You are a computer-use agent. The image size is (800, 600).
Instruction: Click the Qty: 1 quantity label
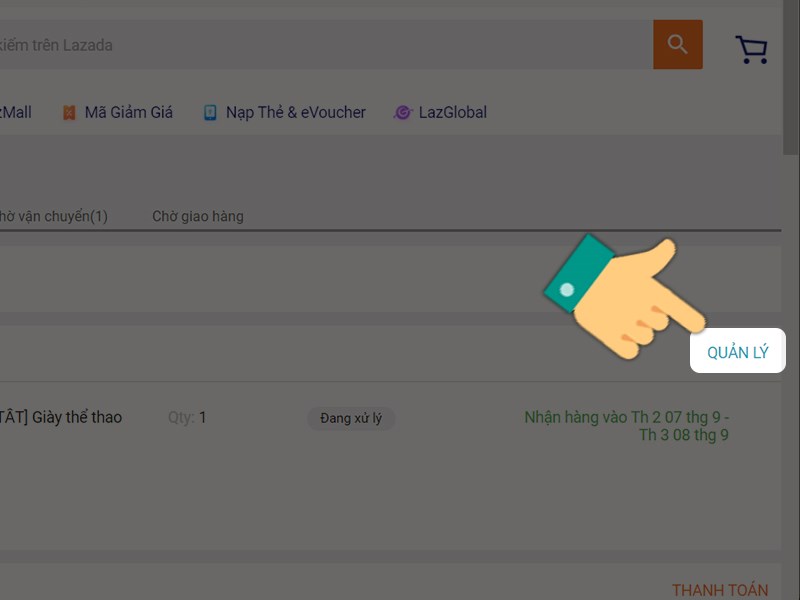(x=187, y=418)
